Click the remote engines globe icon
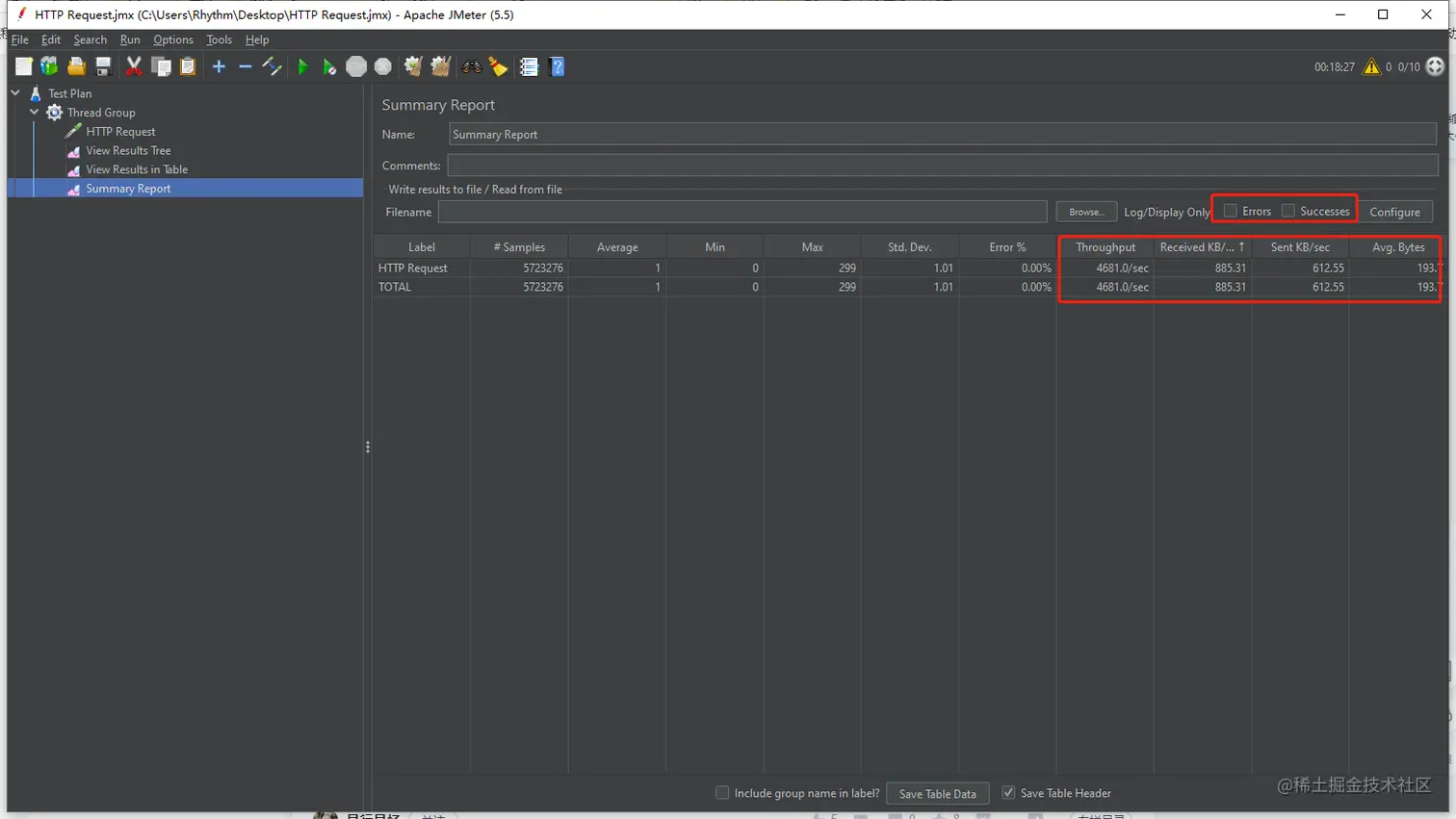1456x819 pixels. point(1435,66)
